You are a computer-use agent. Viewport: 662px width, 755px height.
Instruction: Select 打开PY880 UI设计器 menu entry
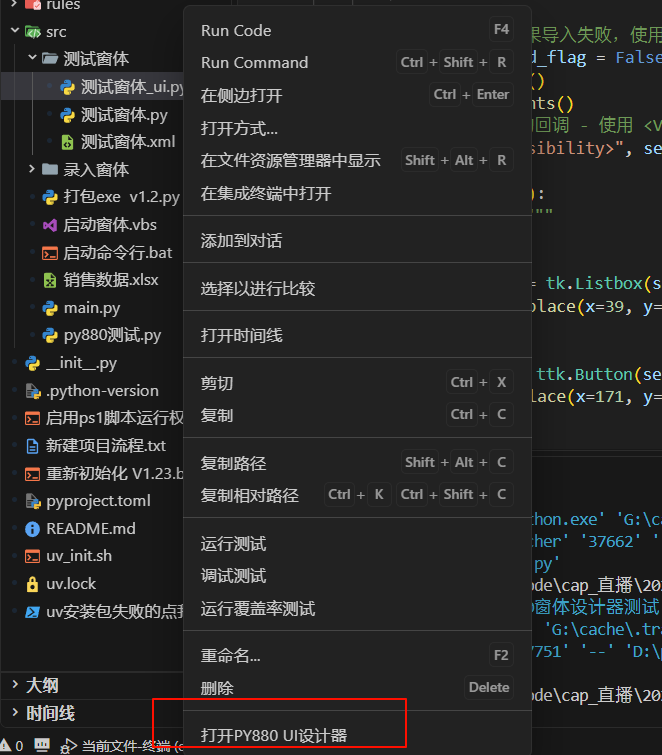click(357, 735)
